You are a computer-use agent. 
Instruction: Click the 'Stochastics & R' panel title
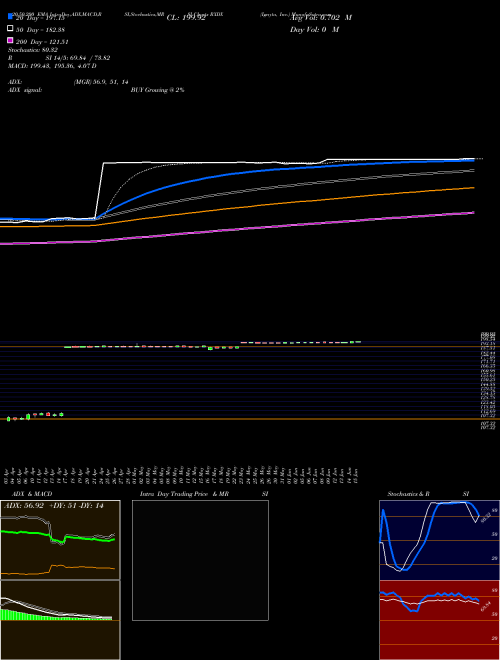(x=408, y=494)
